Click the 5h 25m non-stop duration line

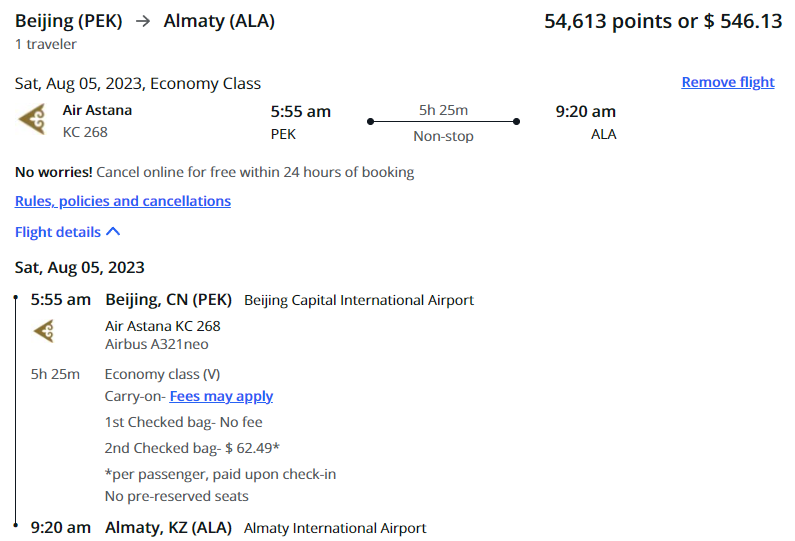pos(443,122)
